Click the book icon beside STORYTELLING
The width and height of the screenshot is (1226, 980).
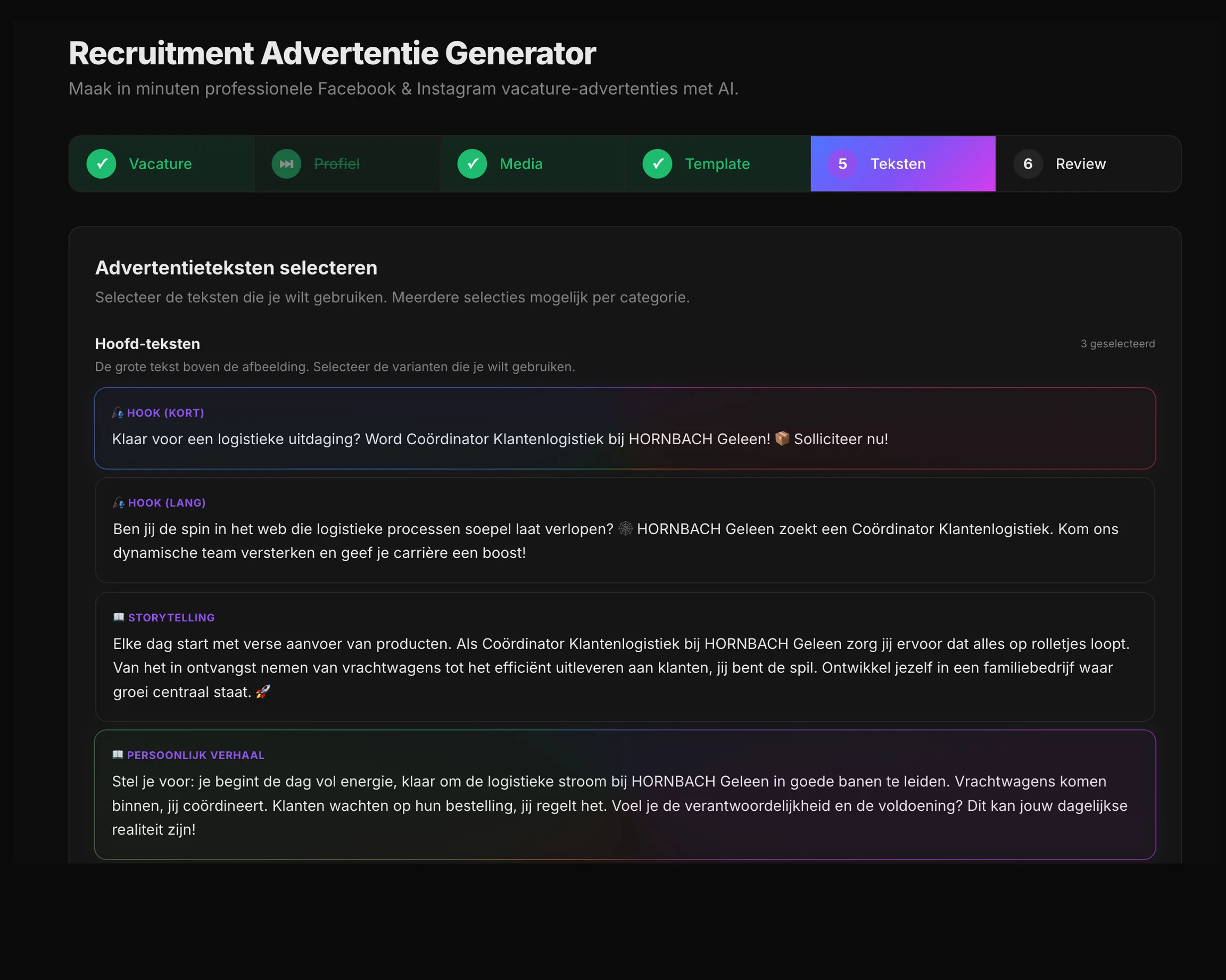119,617
